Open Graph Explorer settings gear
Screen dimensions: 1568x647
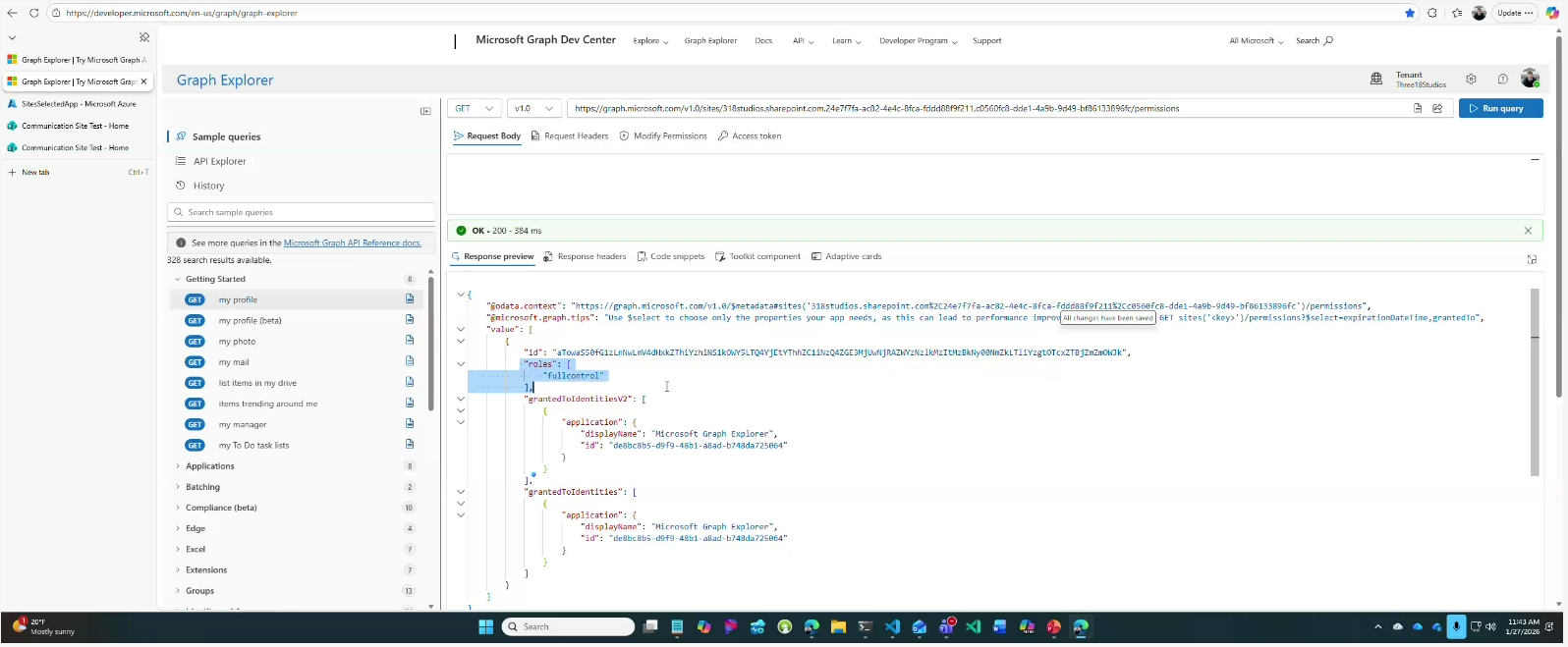point(1471,80)
